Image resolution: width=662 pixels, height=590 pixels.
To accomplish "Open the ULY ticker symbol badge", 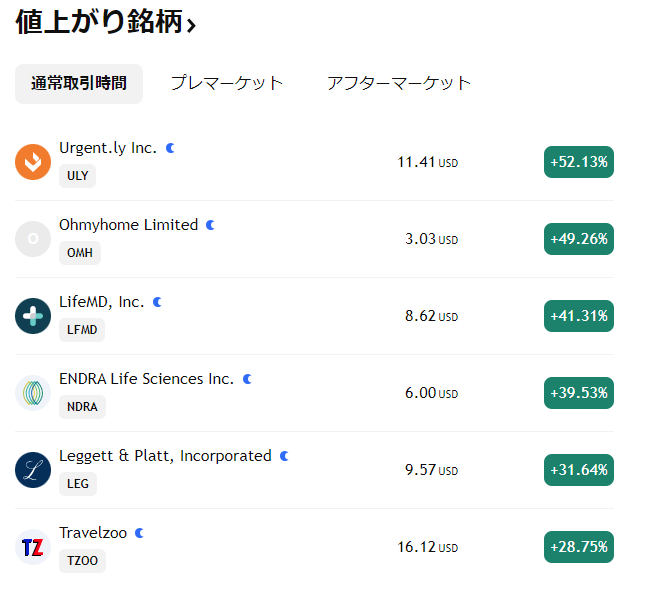I will pos(77,176).
